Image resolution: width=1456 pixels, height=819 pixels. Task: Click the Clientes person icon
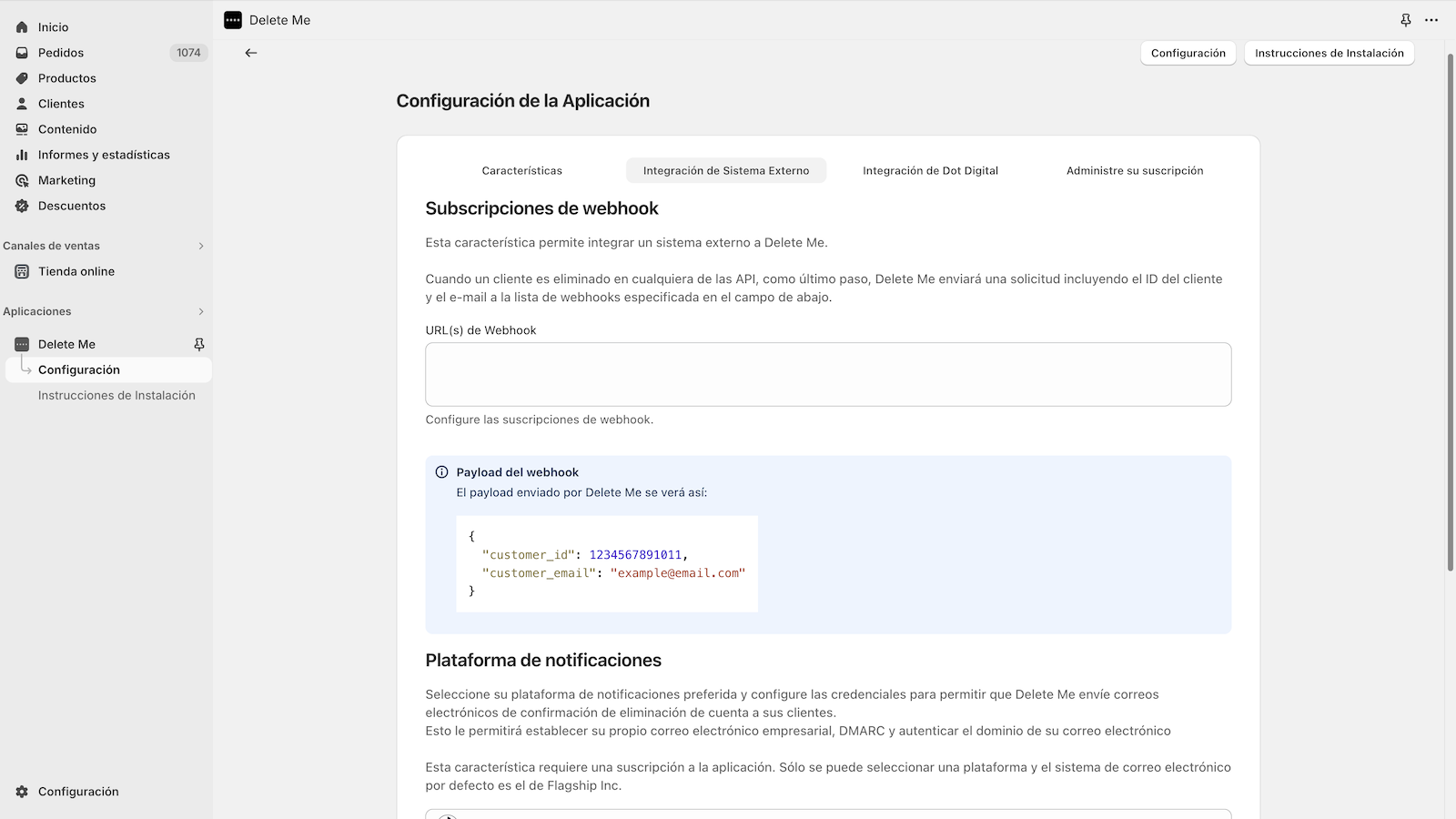22,104
